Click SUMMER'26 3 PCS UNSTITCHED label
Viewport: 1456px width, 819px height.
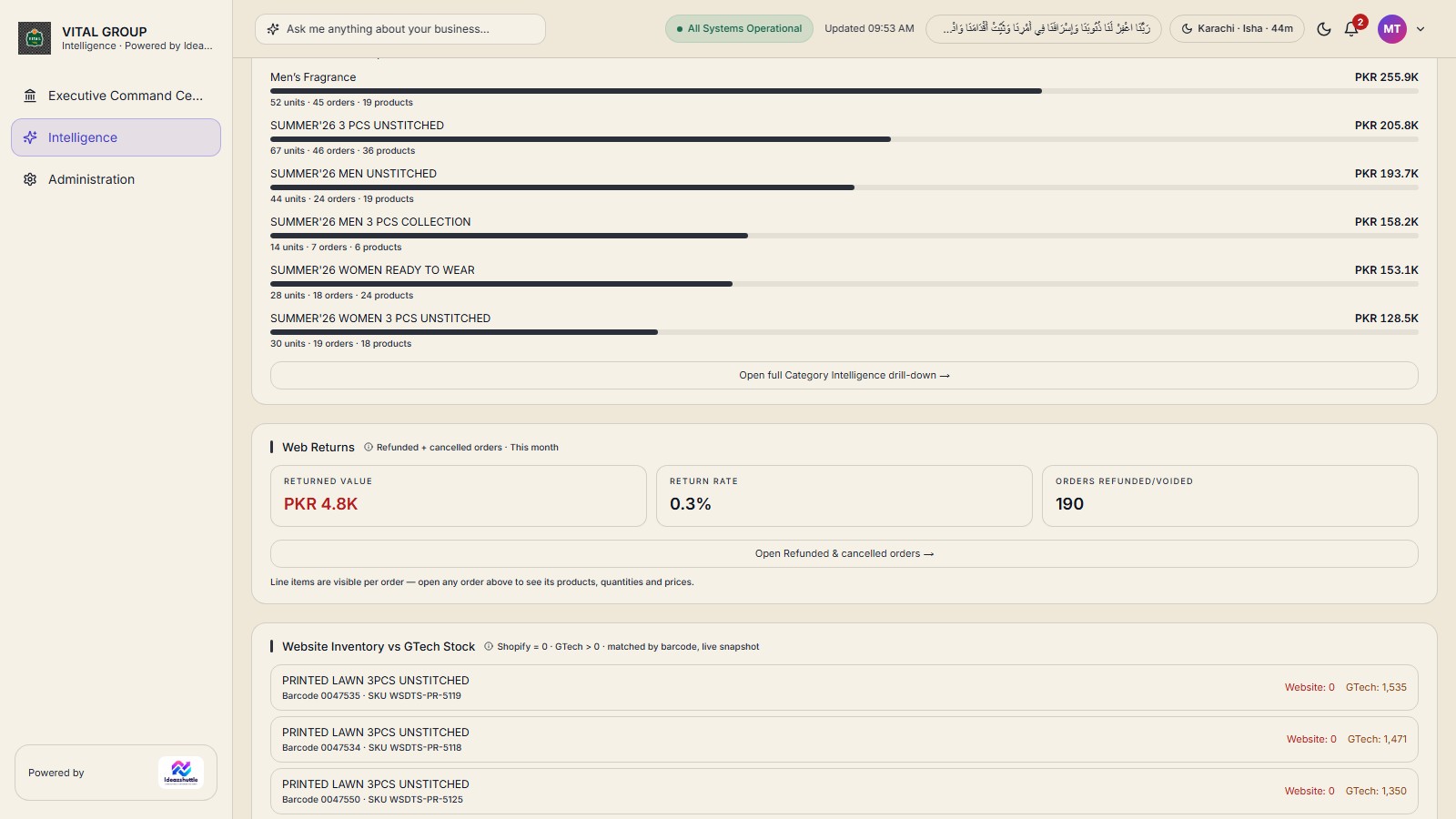coord(357,126)
